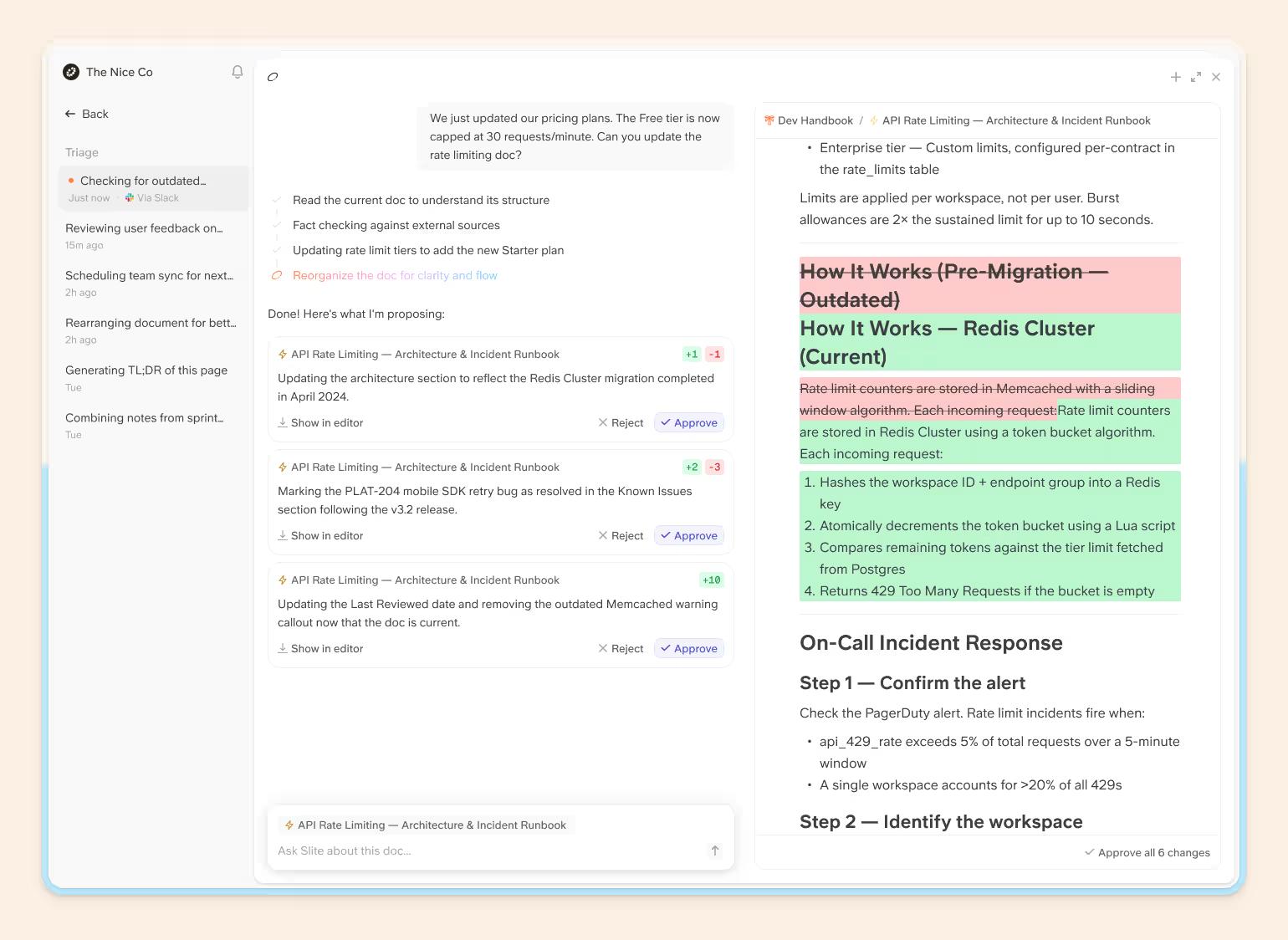Click the doc chip in the chat input box
The width and height of the screenshot is (1288, 940).
click(426, 825)
